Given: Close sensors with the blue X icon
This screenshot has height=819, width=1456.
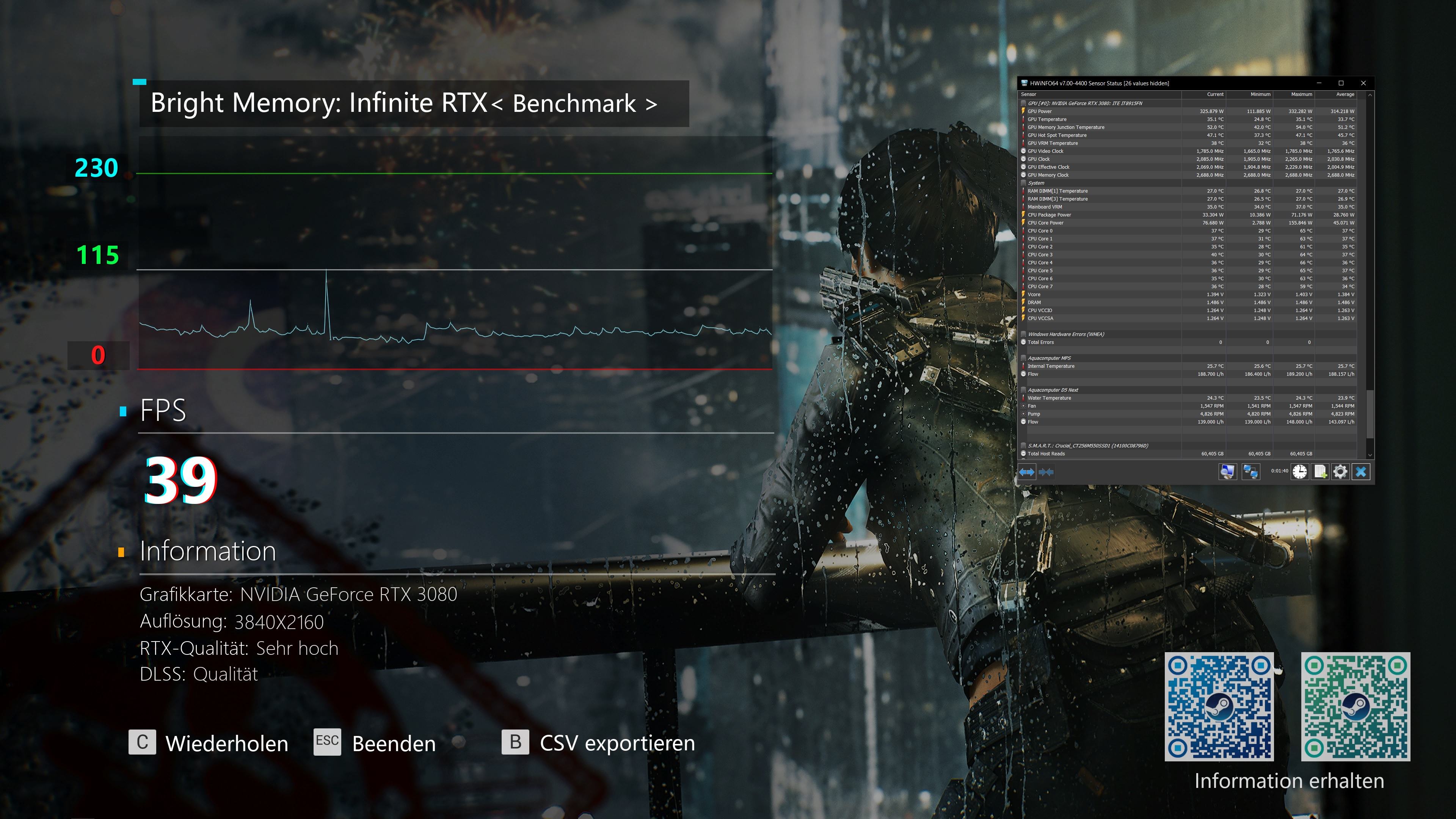Looking at the screenshot, I should pos(1361,471).
